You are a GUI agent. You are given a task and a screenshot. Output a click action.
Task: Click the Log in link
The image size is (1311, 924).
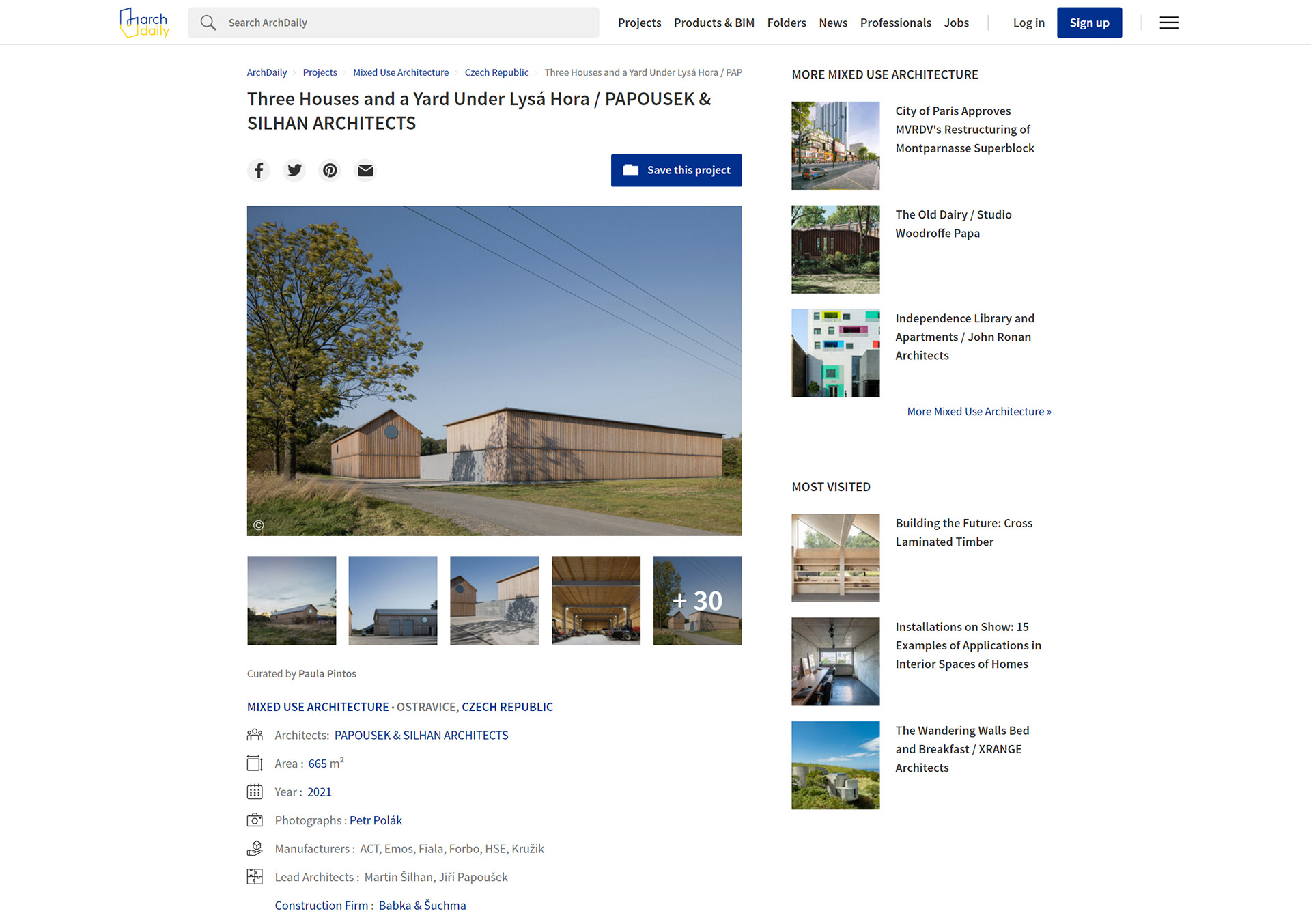pos(1028,23)
